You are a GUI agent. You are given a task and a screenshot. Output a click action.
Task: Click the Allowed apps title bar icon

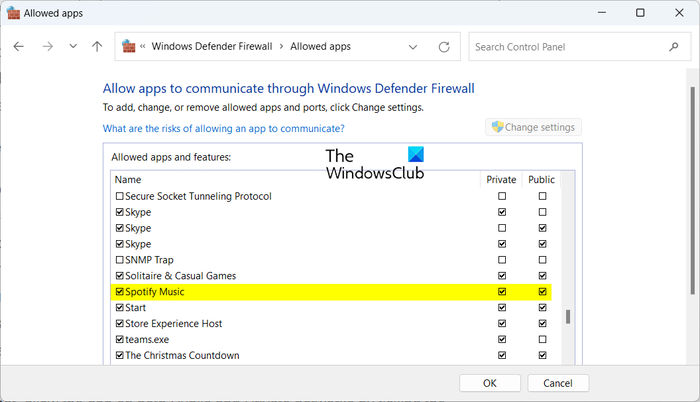(x=14, y=13)
